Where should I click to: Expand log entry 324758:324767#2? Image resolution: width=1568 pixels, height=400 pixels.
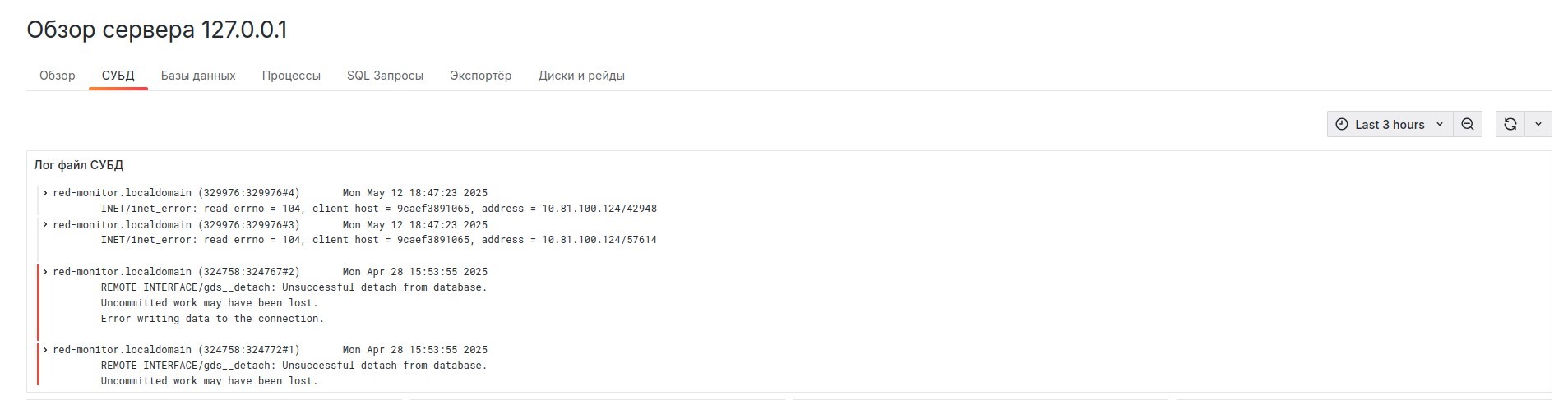[45, 271]
